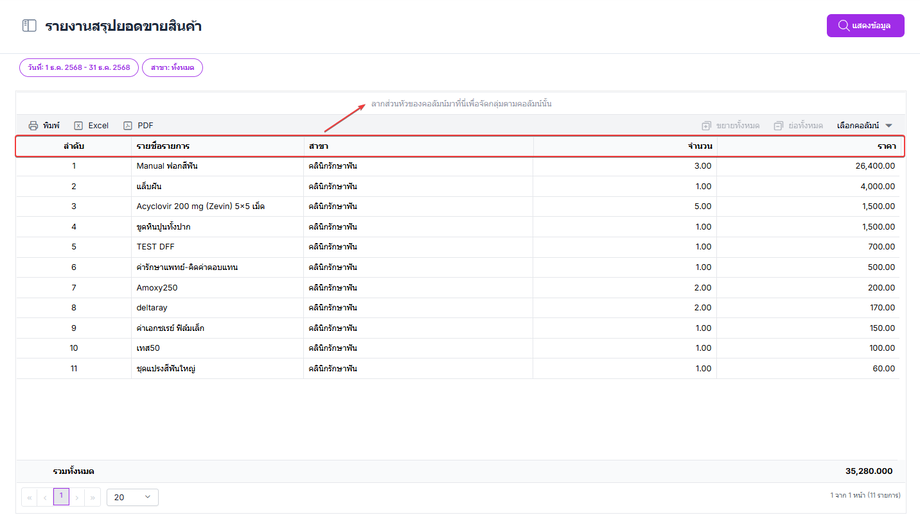Open the column chooser dropdown

click(x=864, y=126)
